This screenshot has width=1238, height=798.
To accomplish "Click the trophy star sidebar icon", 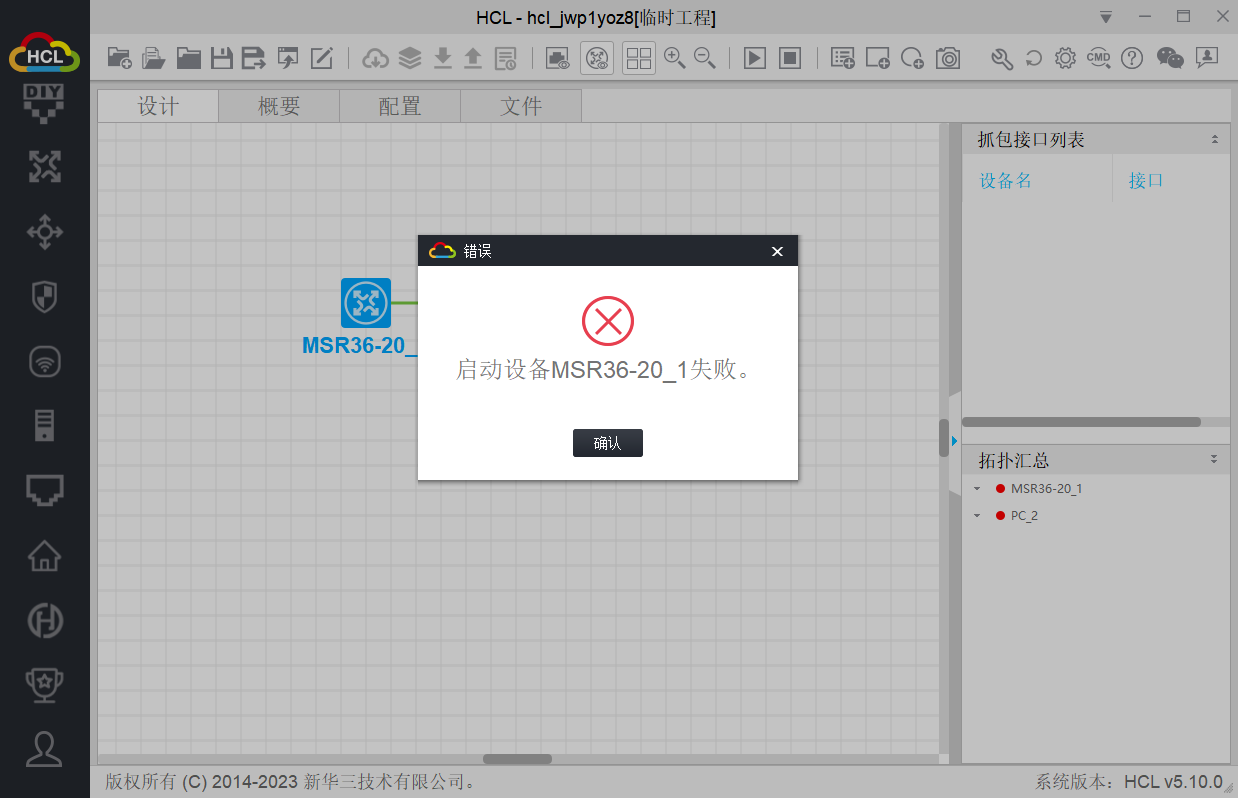I will (x=44, y=685).
